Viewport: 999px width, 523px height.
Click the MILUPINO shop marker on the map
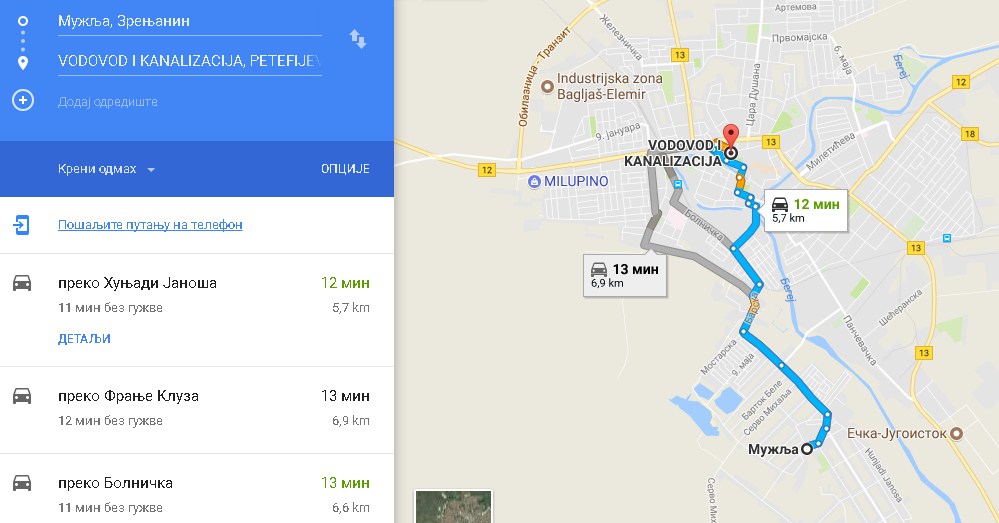(x=534, y=182)
